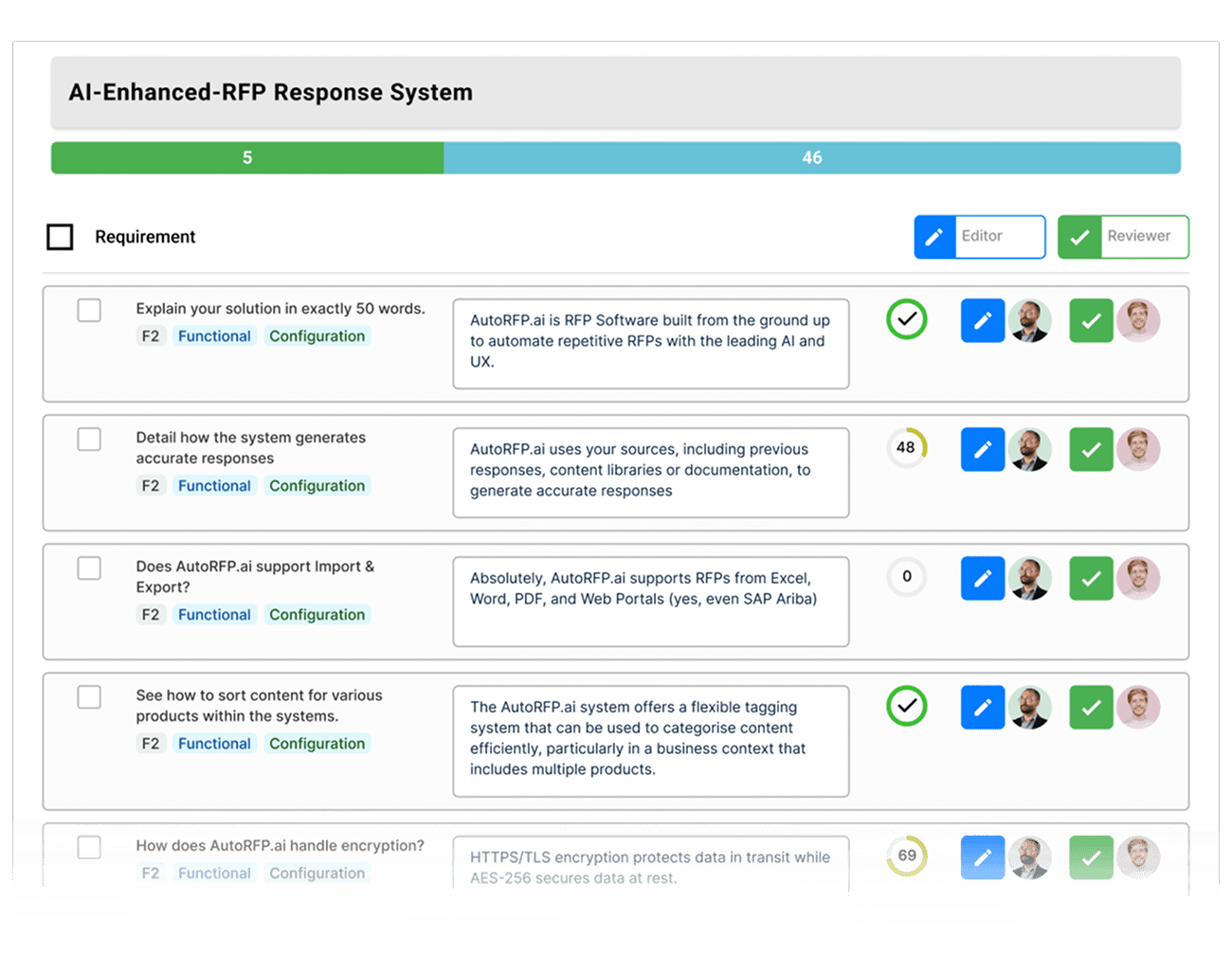Toggle the select-all Requirement checkbox

60,237
